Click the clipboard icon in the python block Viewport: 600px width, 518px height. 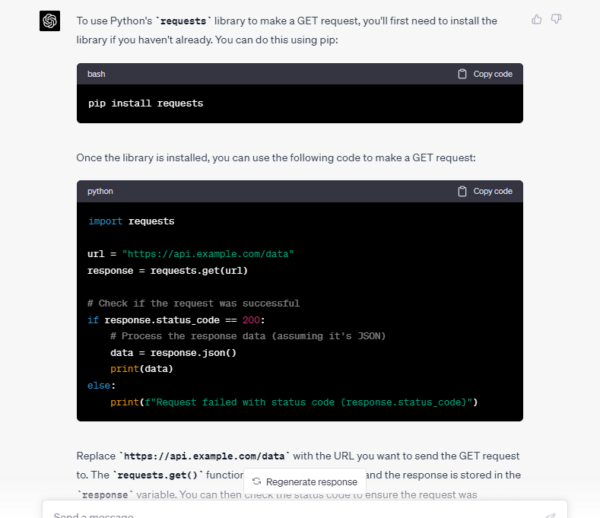point(462,191)
